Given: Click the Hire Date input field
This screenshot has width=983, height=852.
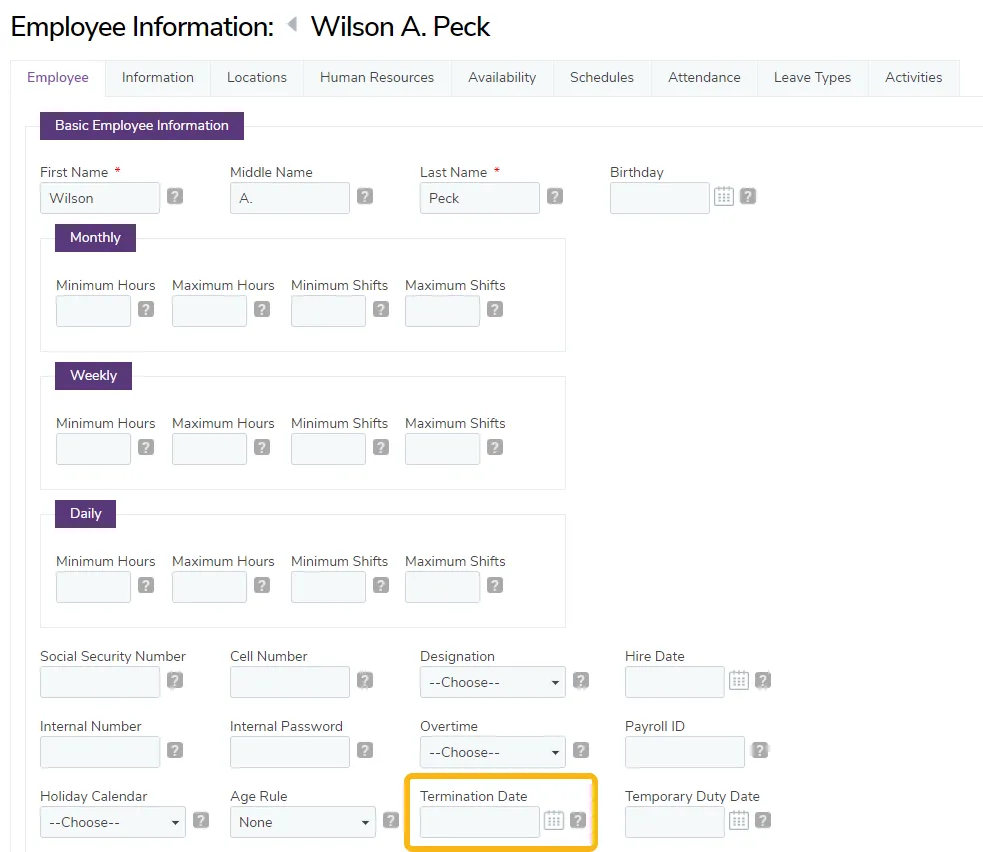Looking at the screenshot, I should coord(675,682).
